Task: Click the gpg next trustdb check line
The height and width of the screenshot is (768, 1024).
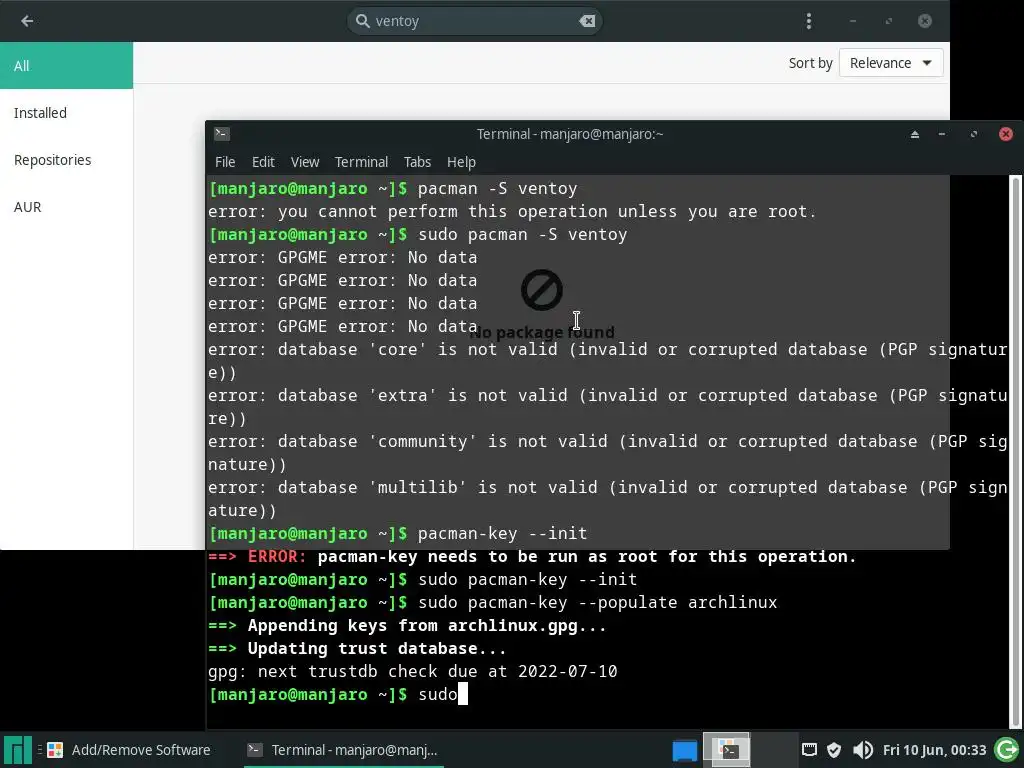Action: [x=413, y=671]
